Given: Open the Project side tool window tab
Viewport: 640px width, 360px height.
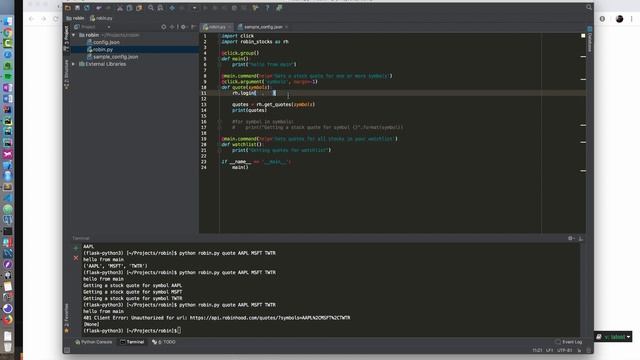Looking at the screenshot, I should click(67, 38).
